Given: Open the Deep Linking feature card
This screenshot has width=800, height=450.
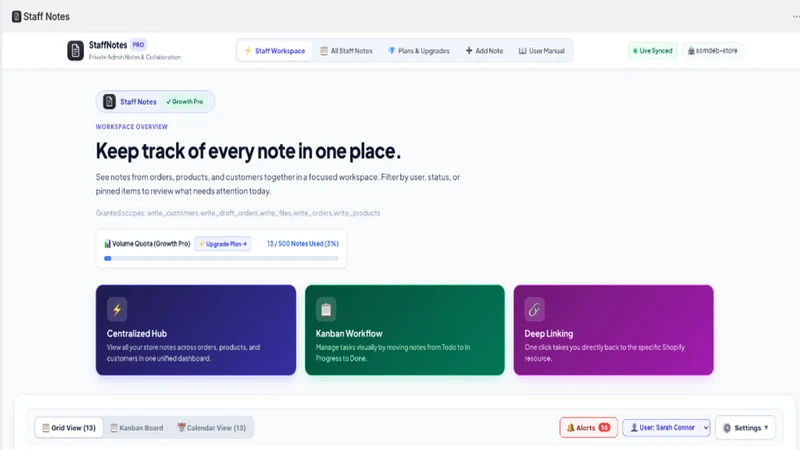Looking at the screenshot, I should [x=613, y=330].
